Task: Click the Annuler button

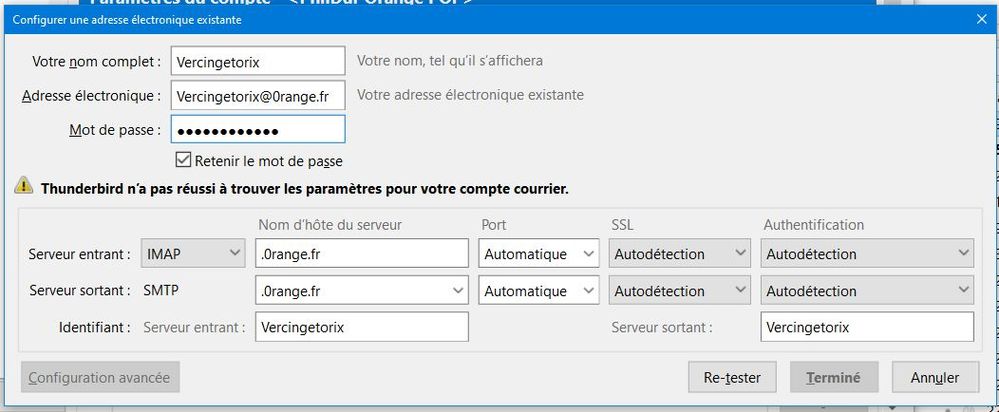Action: click(x=934, y=378)
